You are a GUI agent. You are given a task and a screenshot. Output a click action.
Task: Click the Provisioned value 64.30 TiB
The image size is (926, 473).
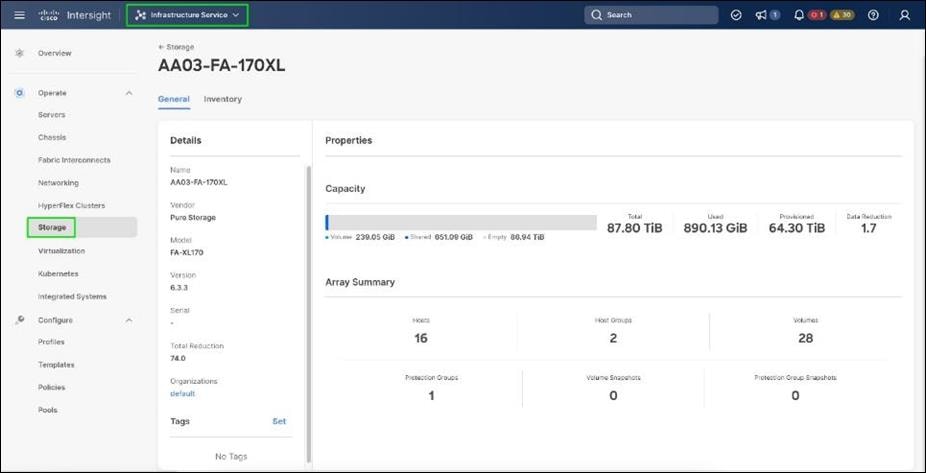click(x=797, y=228)
